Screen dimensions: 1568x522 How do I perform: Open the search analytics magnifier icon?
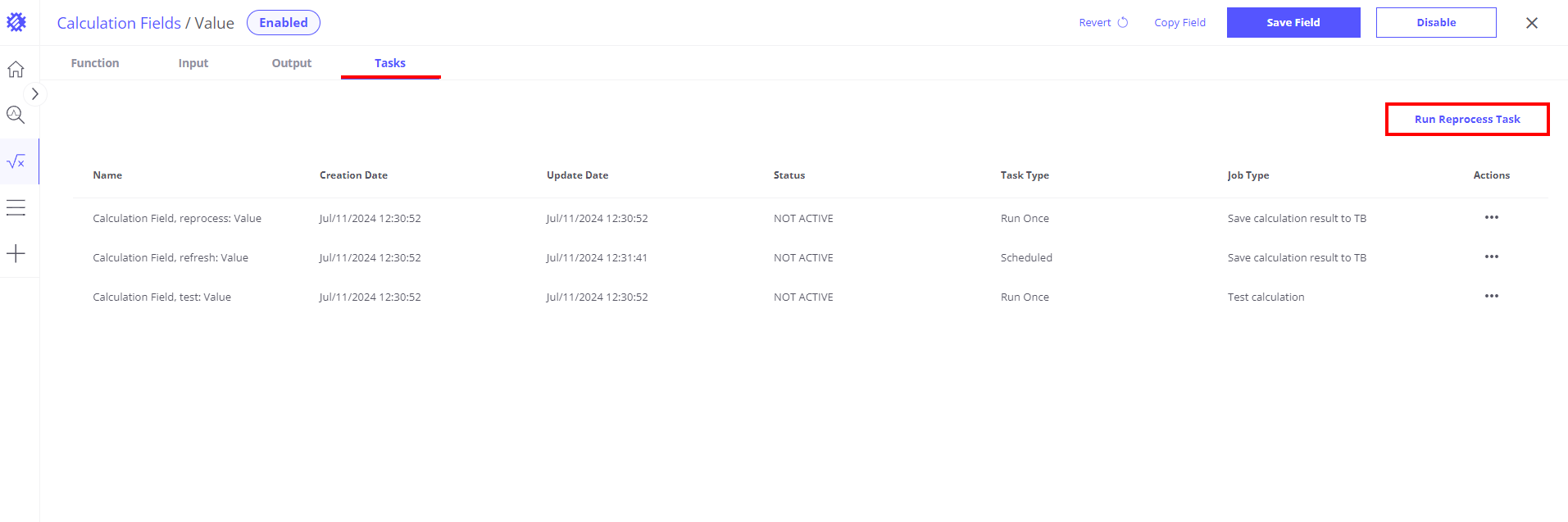[16, 115]
